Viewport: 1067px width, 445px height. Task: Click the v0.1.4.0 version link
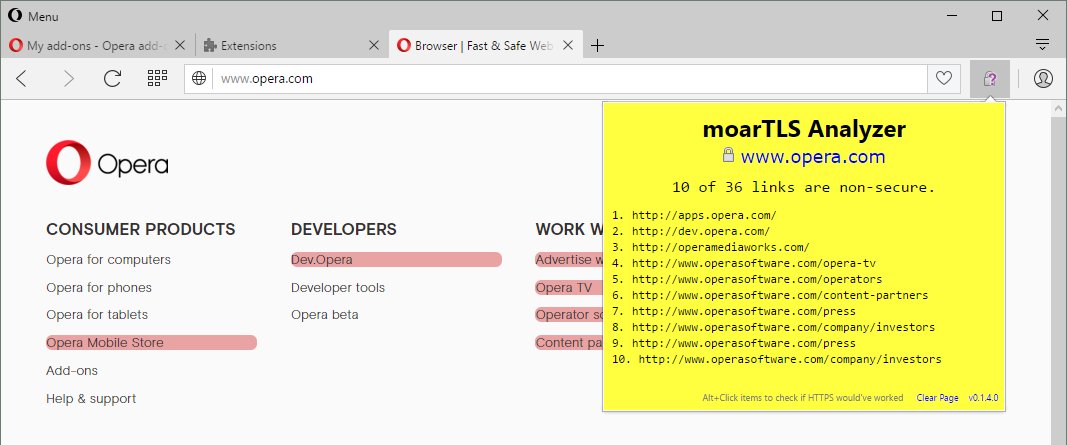[x=983, y=398]
